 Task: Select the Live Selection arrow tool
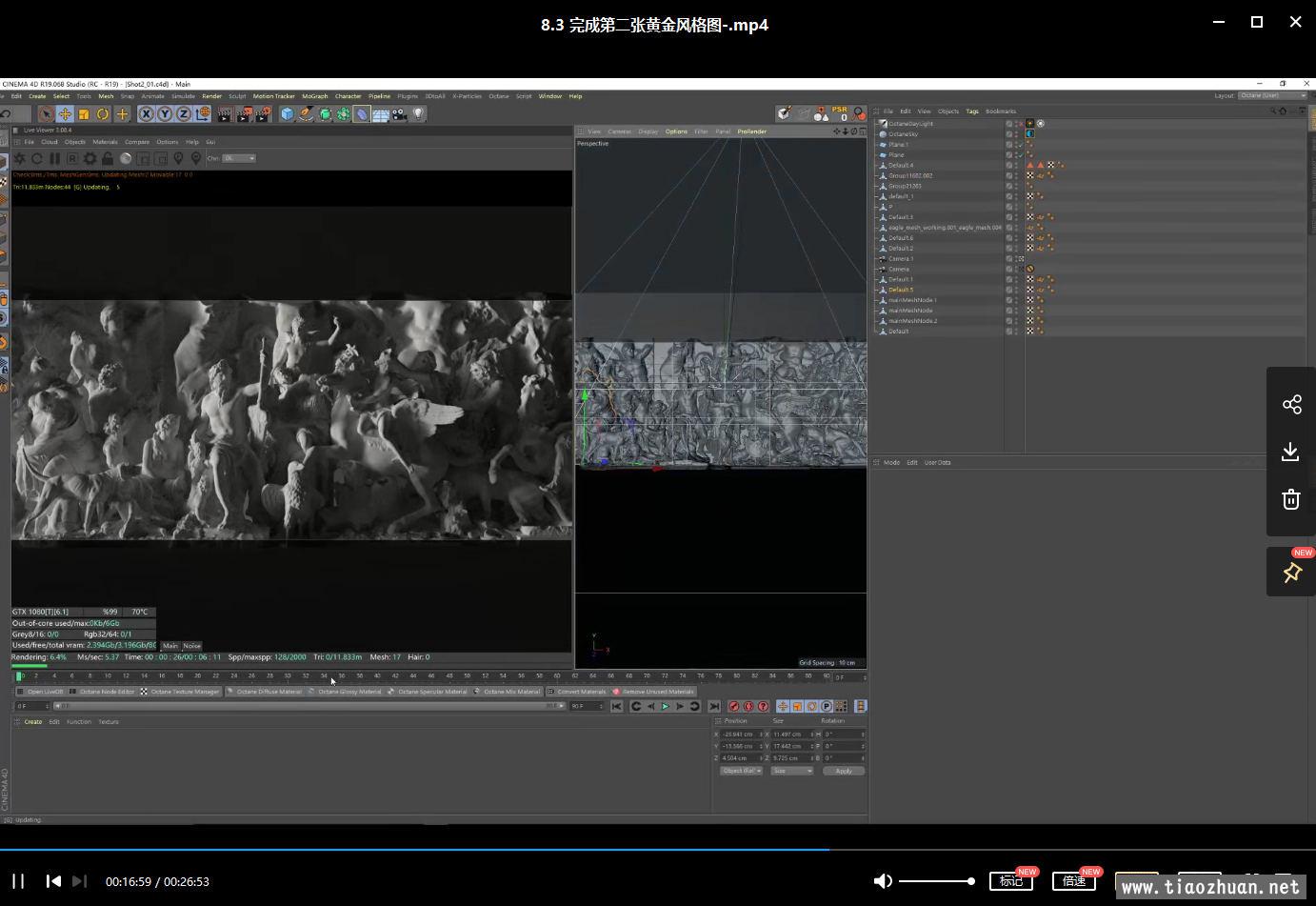click(x=46, y=113)
